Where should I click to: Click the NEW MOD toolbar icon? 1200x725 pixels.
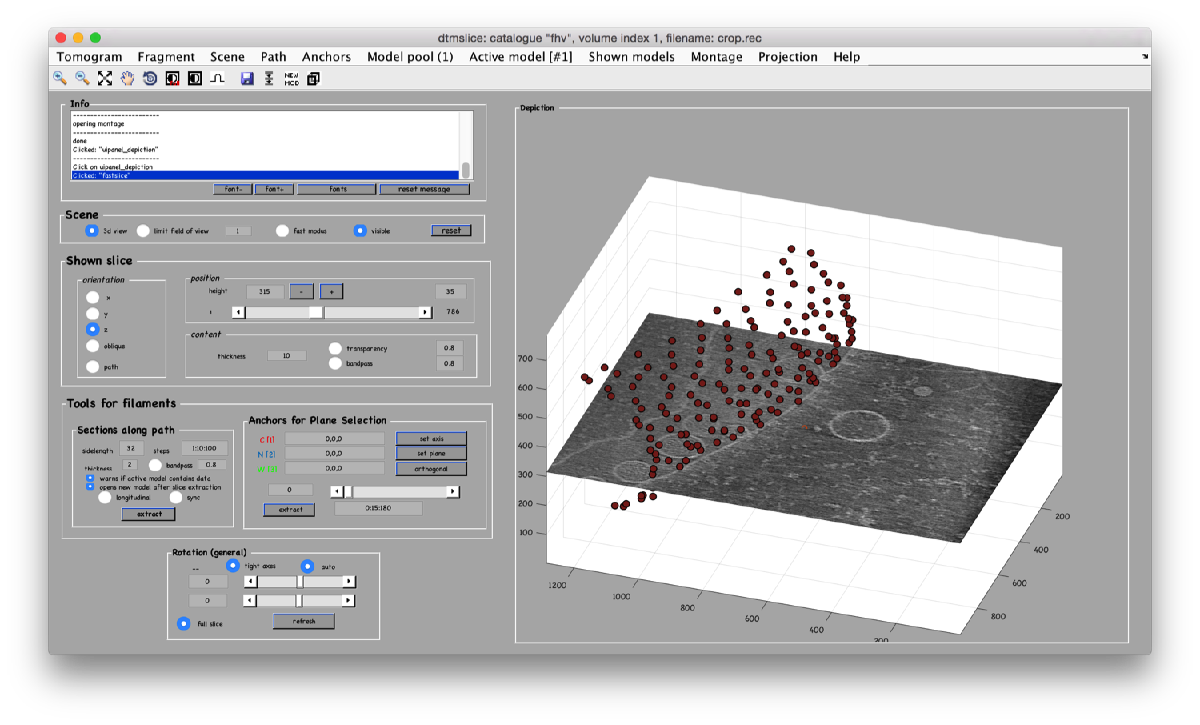[292, 78]
